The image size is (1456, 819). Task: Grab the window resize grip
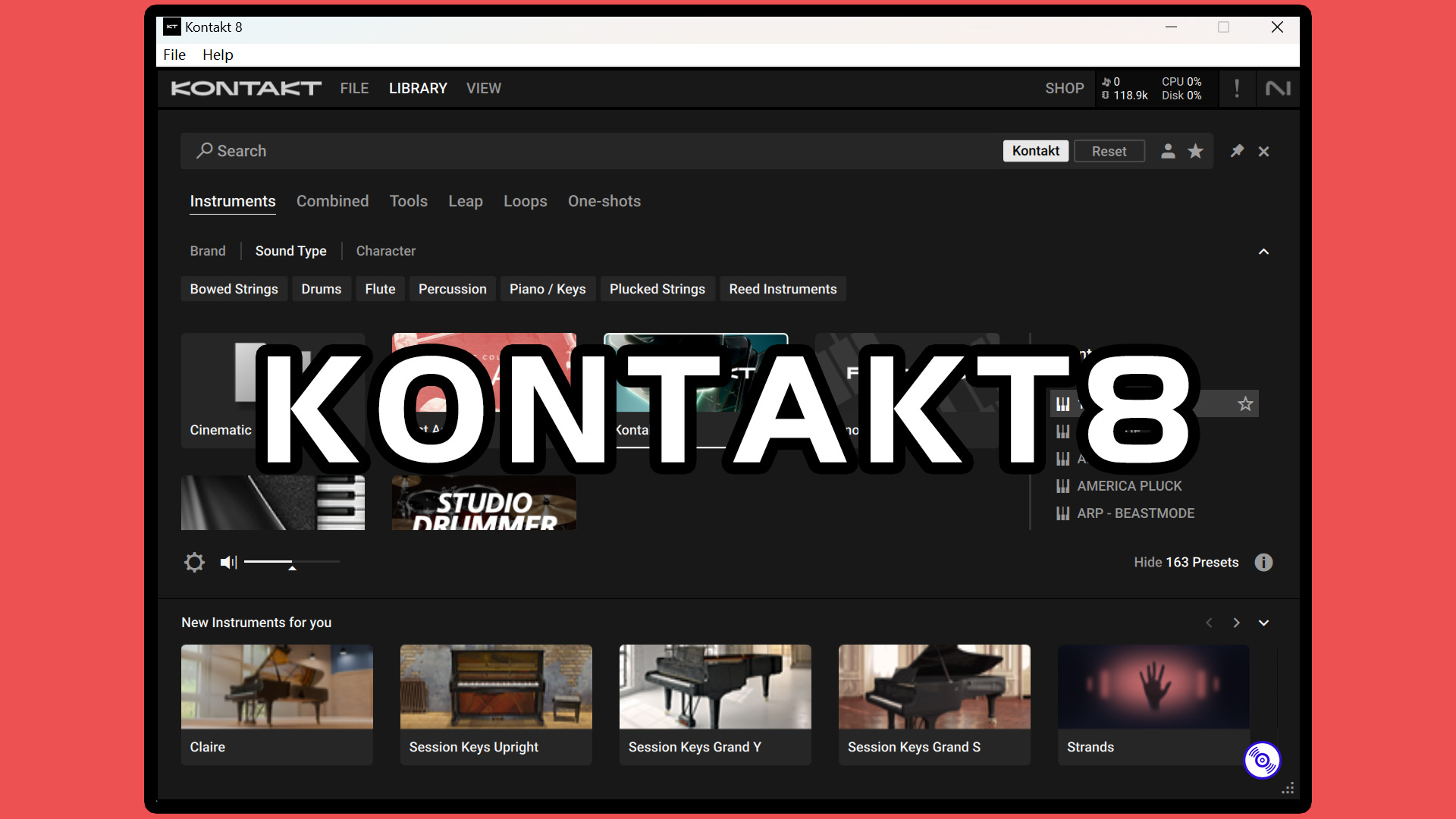click(x=1288, y=789)
